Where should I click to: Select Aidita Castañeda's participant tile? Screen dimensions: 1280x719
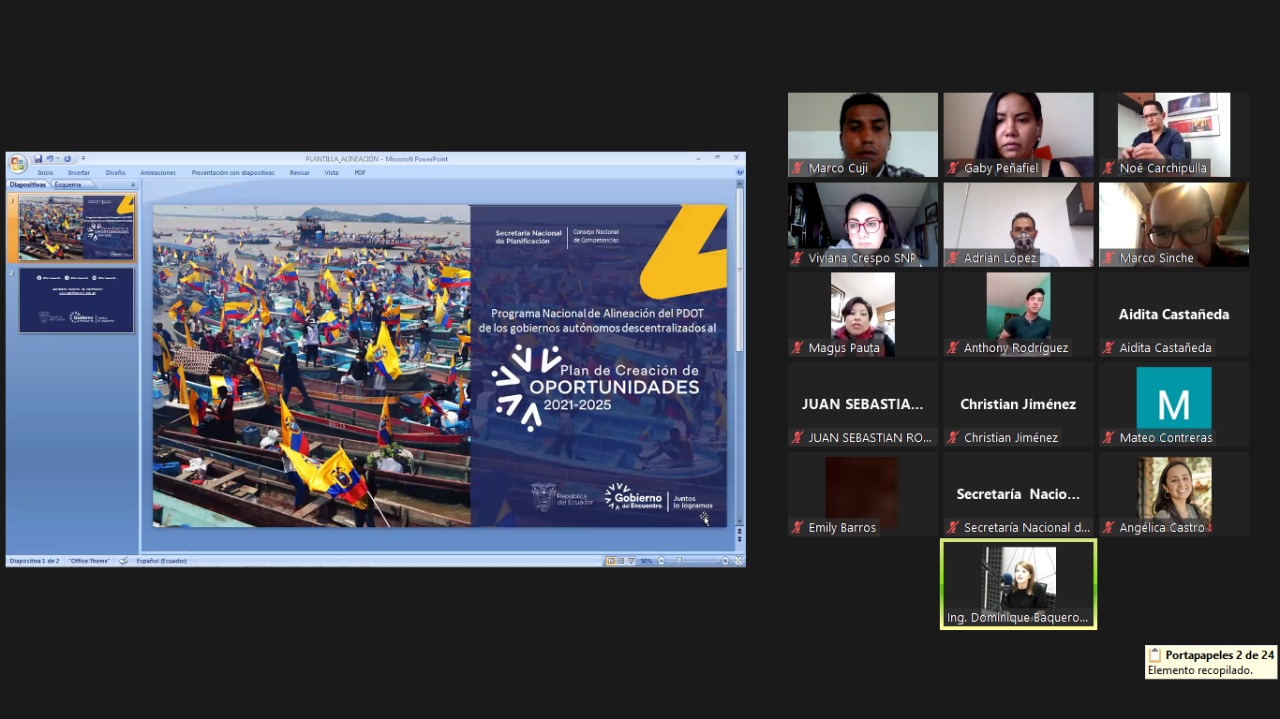point(1174,315)
